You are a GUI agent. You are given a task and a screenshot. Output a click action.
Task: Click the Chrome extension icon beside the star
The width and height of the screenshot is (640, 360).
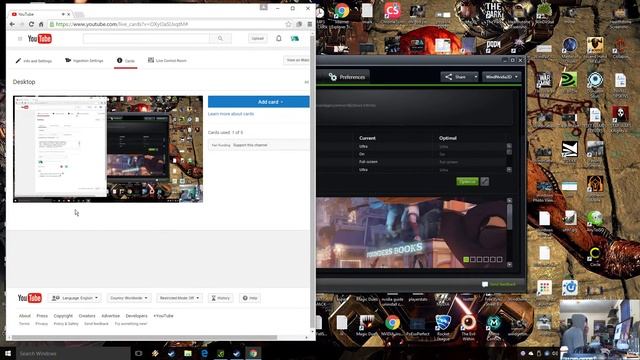(x=299, y=24)
